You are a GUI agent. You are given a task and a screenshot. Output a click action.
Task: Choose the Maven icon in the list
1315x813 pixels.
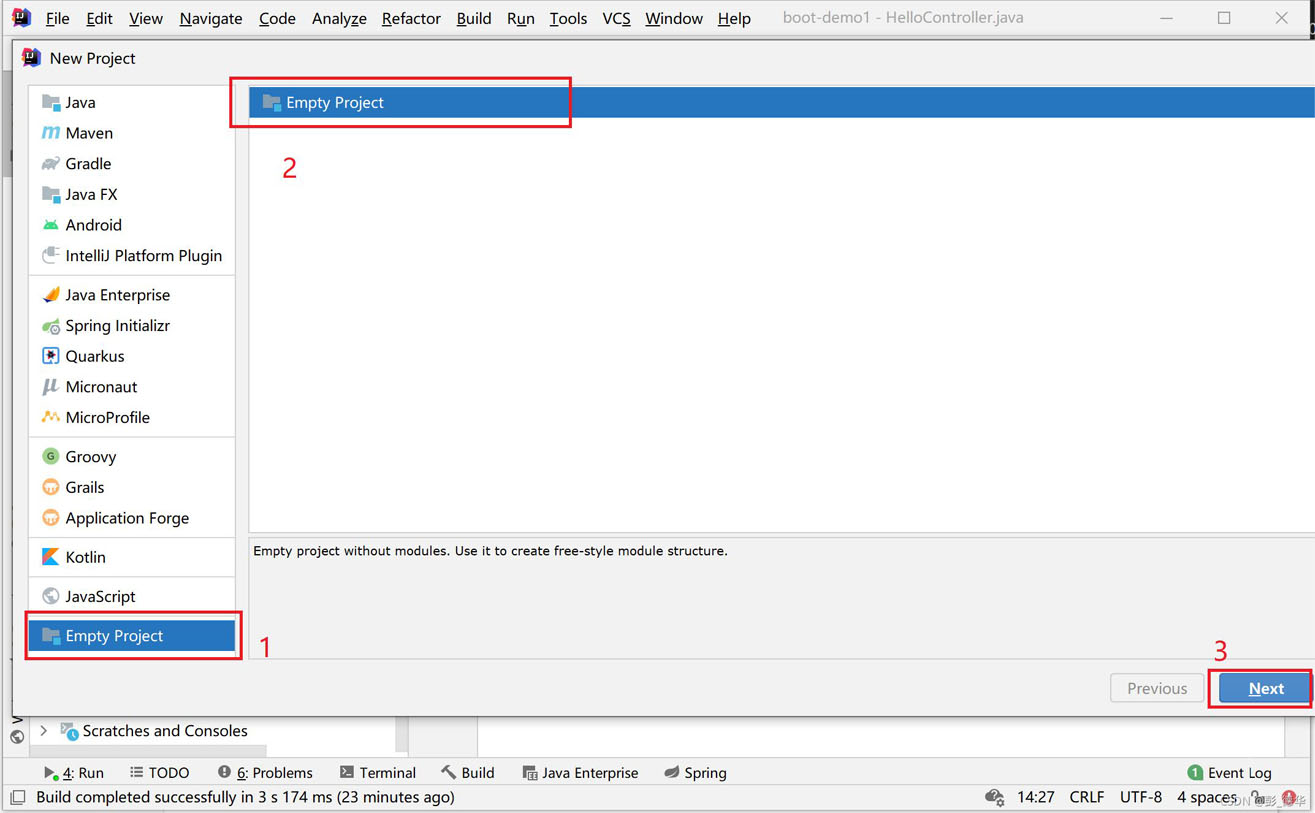click(x=51, y=133)
